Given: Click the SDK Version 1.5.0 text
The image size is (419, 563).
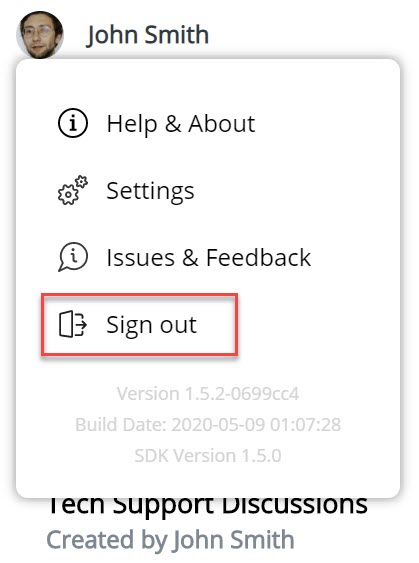Looking at the screenshot, I should click(208, 456).
